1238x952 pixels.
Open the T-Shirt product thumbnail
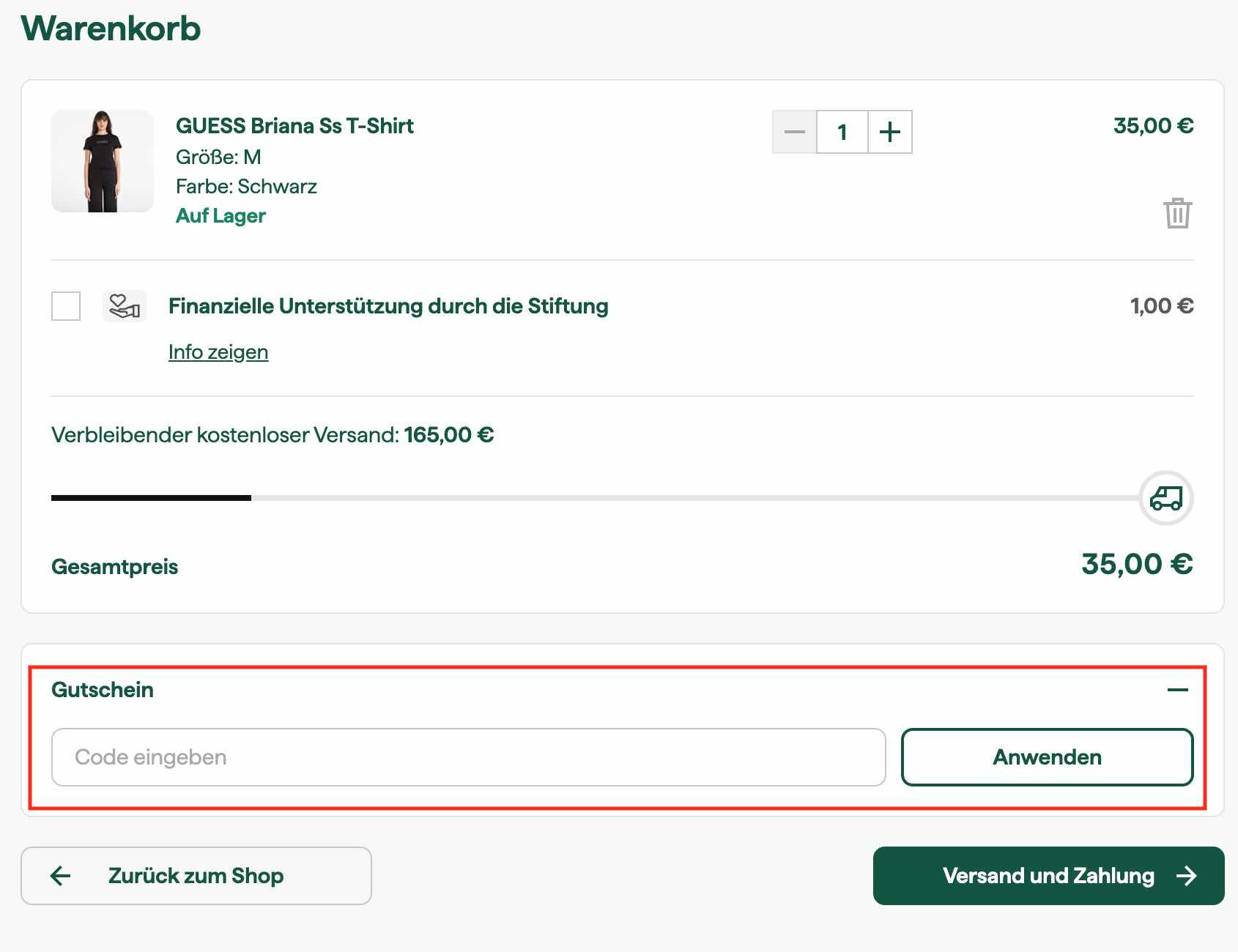coord(103,161)
